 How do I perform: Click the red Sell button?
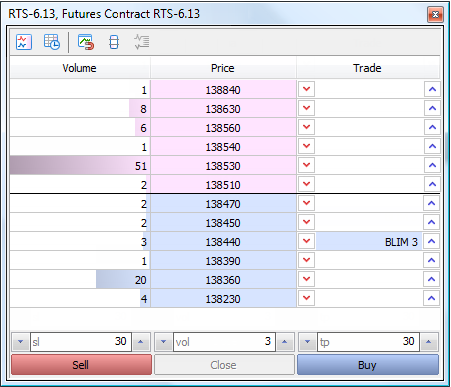tap(81, 365)
